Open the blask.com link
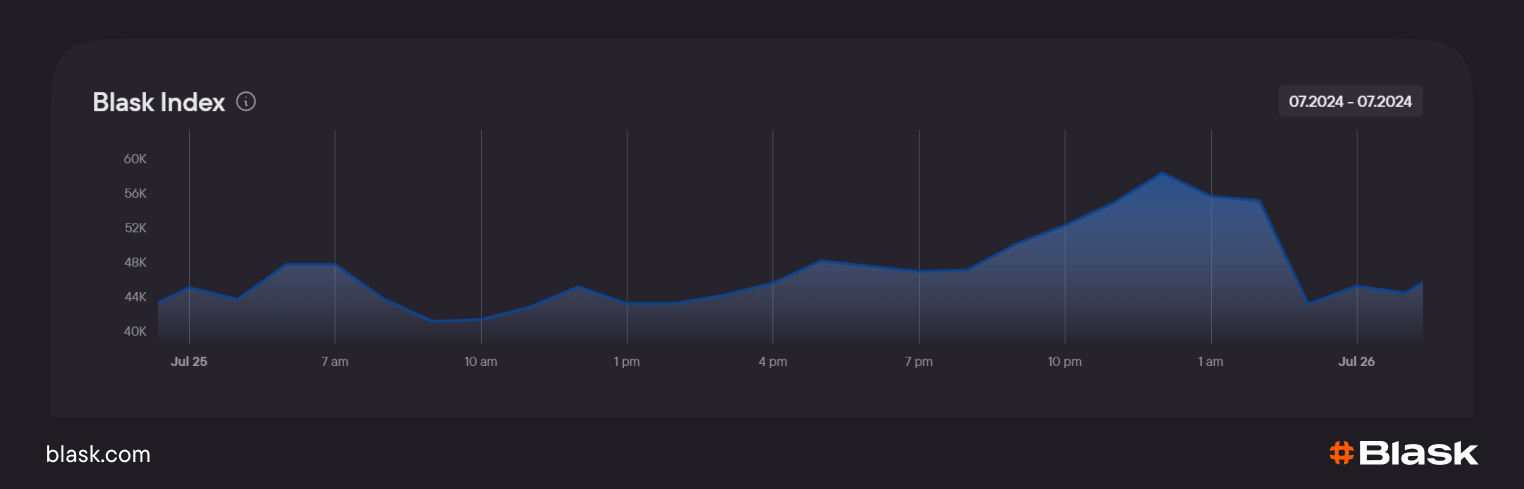This screenshot has width=1524, height=489. click(98, 455)
